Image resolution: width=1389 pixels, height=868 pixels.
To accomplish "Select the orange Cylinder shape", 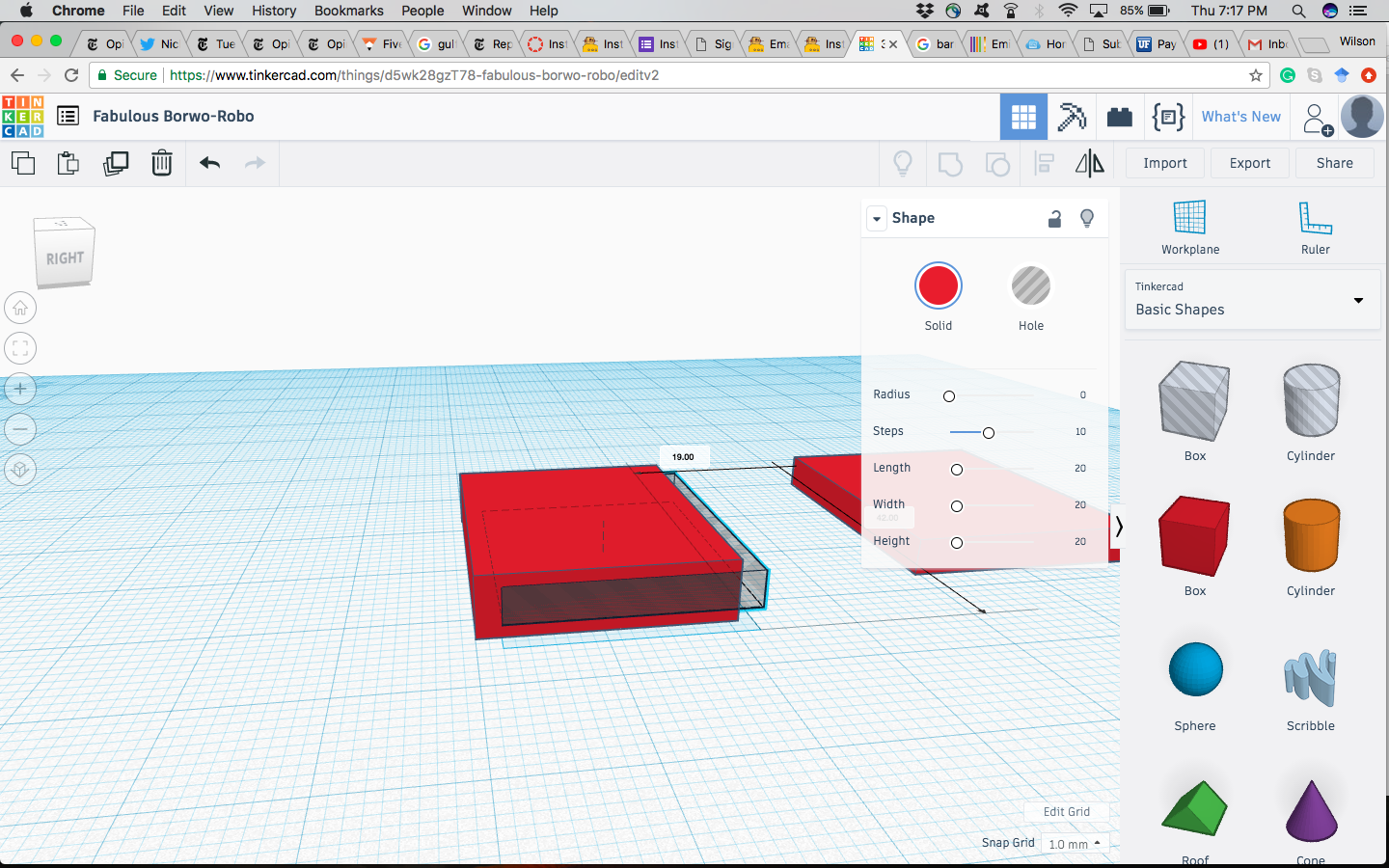I will pos(1311,535).
